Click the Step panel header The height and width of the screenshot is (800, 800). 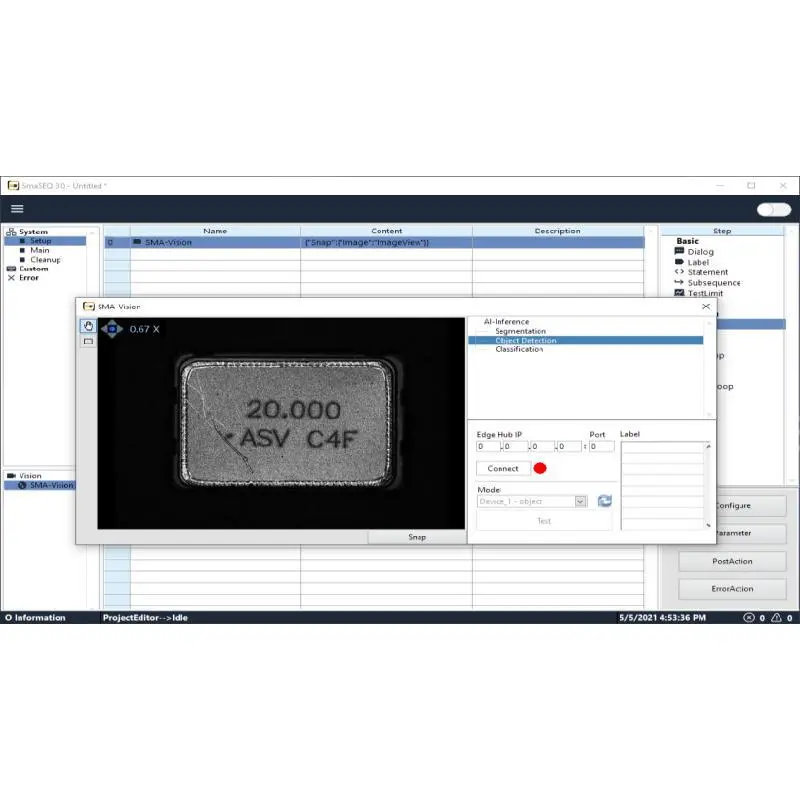(x=722, y=231)
